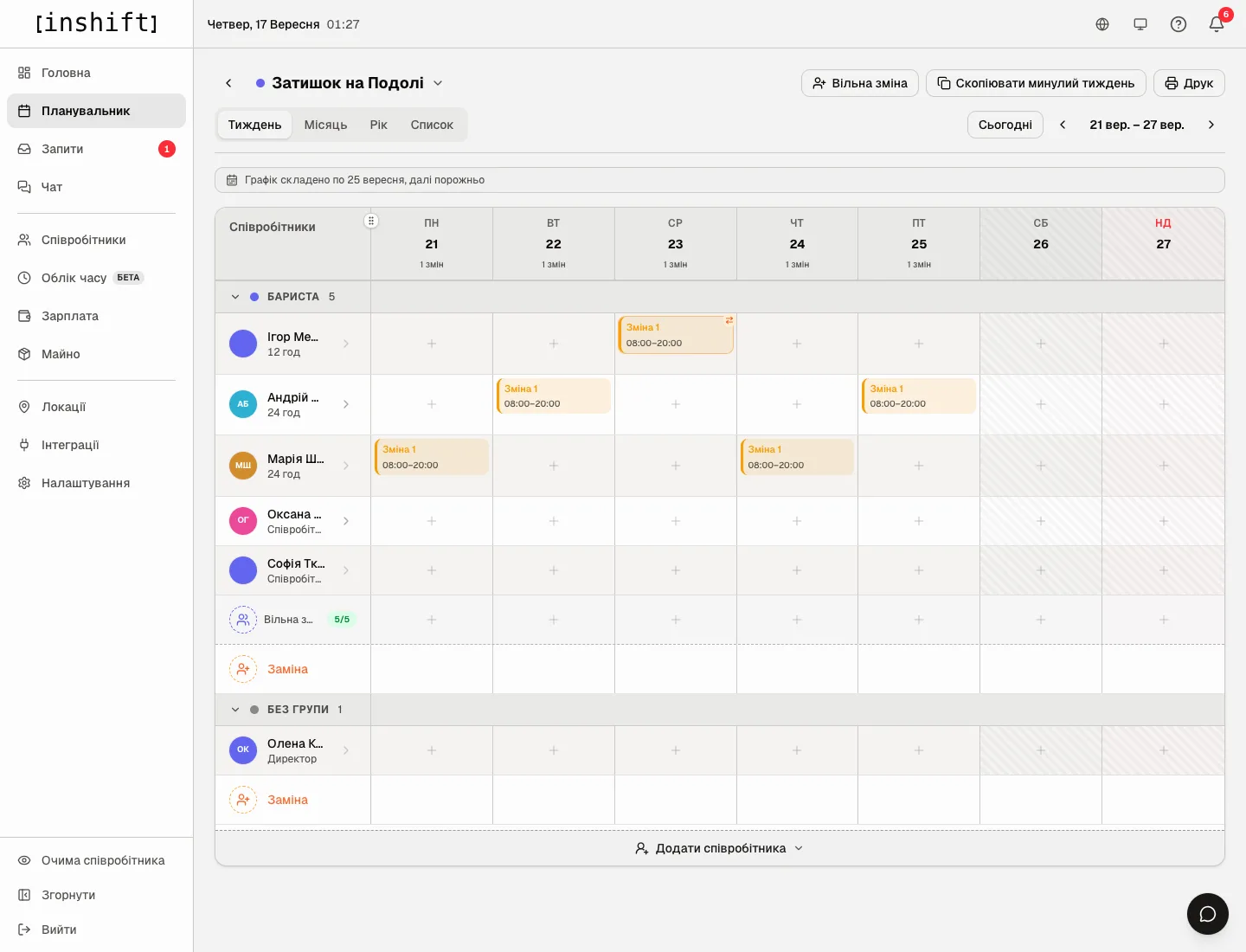The width and height of the screenshot is (1246, 952).
Task: Click the Вільна зміна button
Action: [x=860, y=83]
